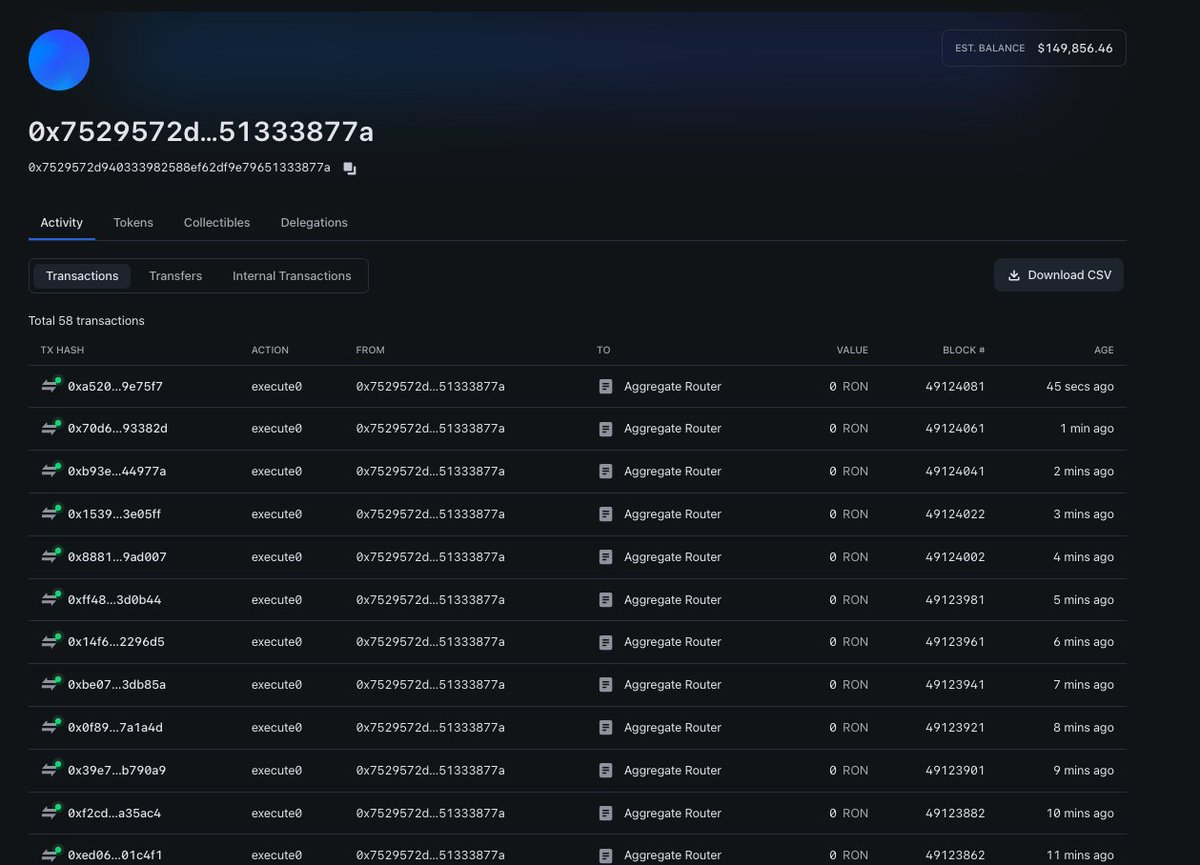Open Aggregate Router in 45 secs ago row
The width and height of the screenshot is (1200, 865).
tap(672, 386)
